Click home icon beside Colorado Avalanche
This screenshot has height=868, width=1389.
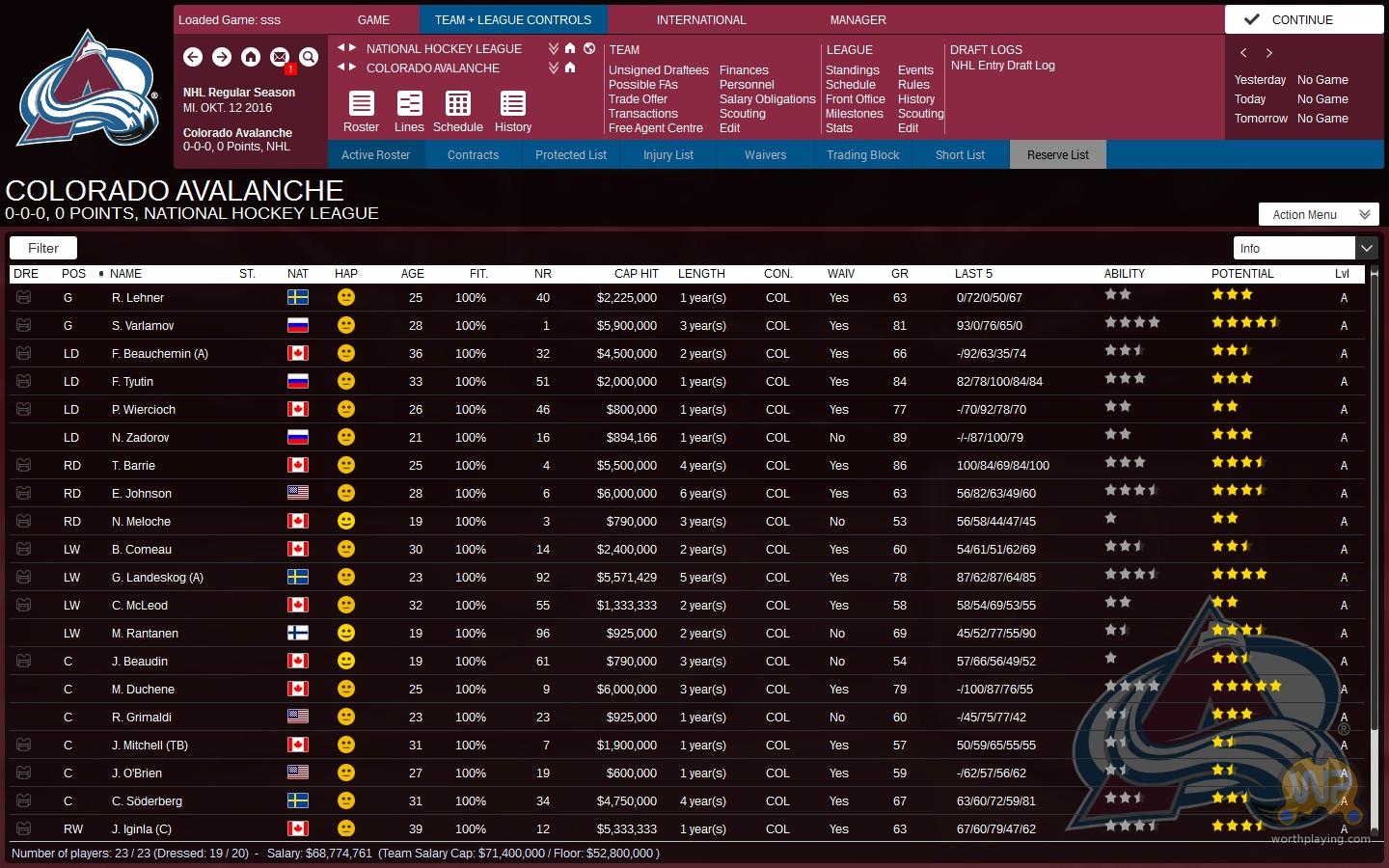570,68
